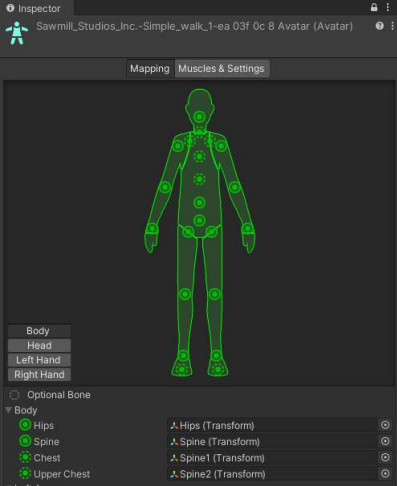Switch avatar view to Right Hand
This screenshot has width=397, height=486.
(x=39, y=375)
